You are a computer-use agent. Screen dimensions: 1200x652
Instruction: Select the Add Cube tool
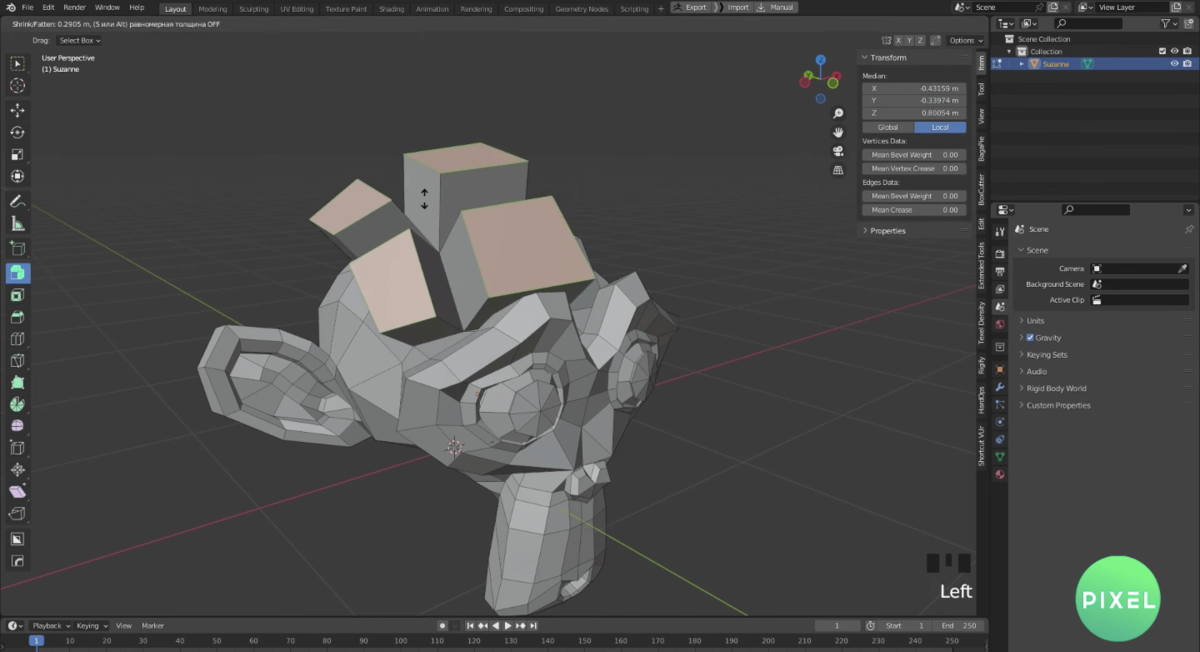tap(17, 248)
